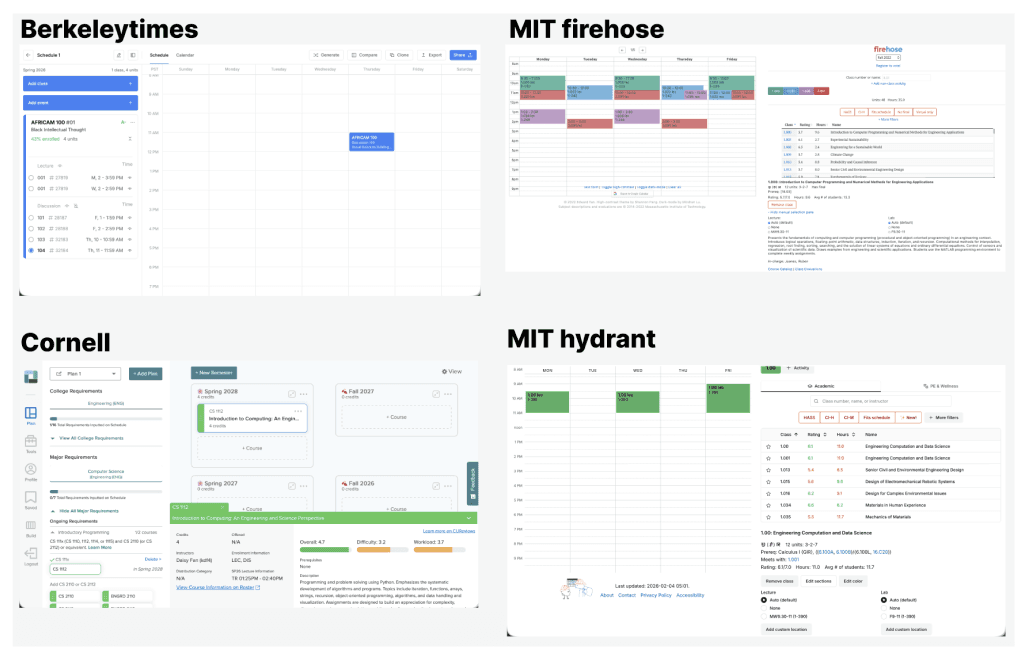
Task: Open the Fall 2027 three-dot menu
Action: click(x=448, y=394)
